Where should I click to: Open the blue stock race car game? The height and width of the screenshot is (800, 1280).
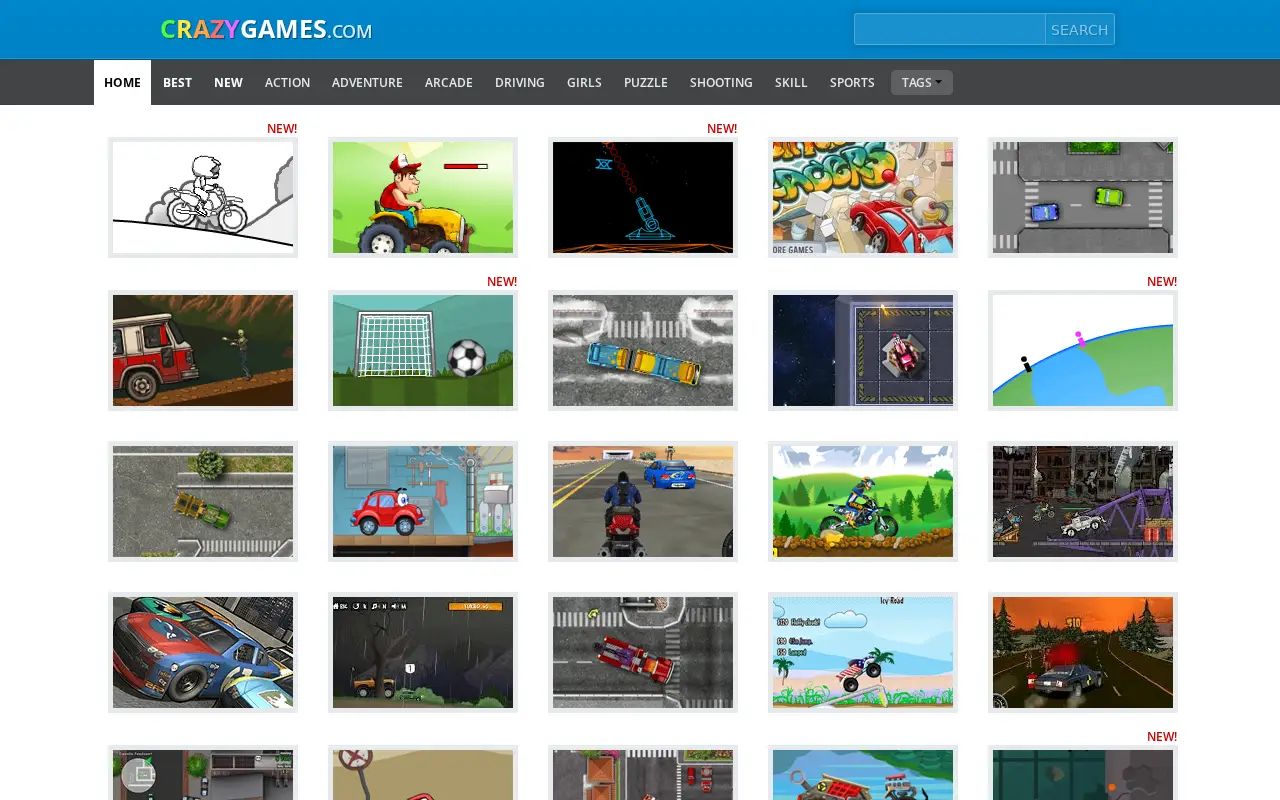click(203, 652)
